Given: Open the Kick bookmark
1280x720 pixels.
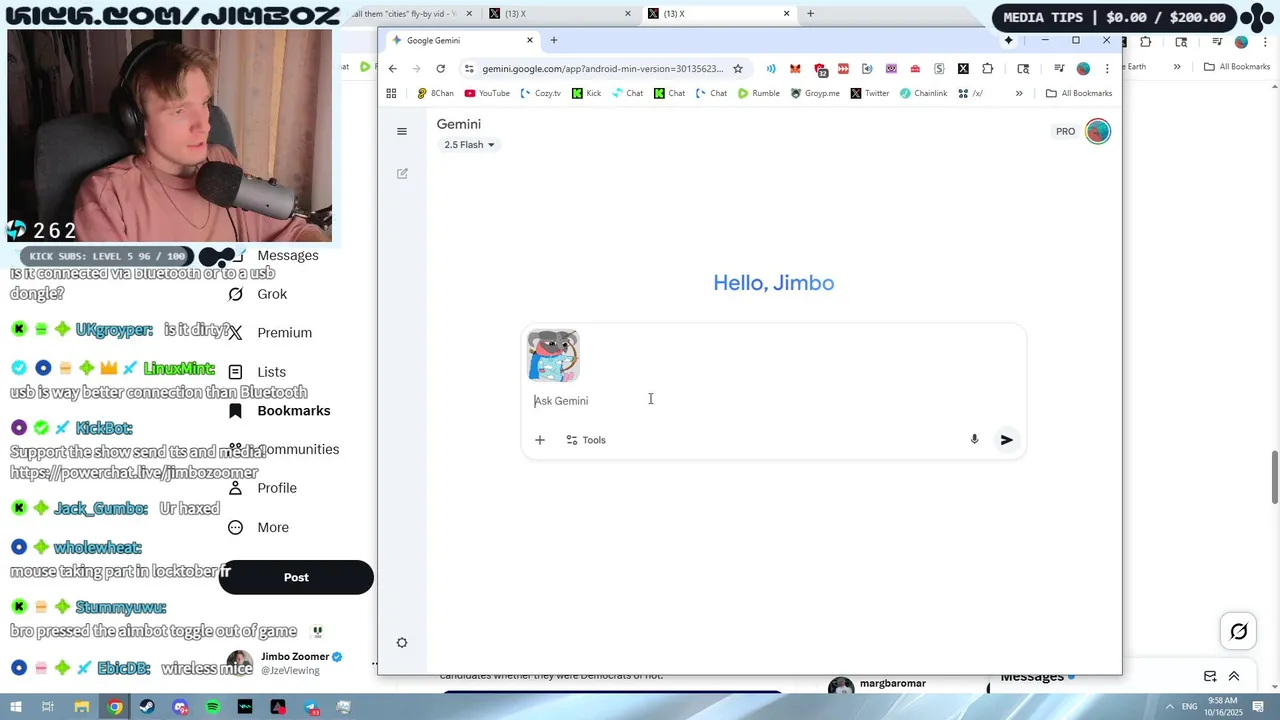Looking at the screenshot, I should coord(587,94).
